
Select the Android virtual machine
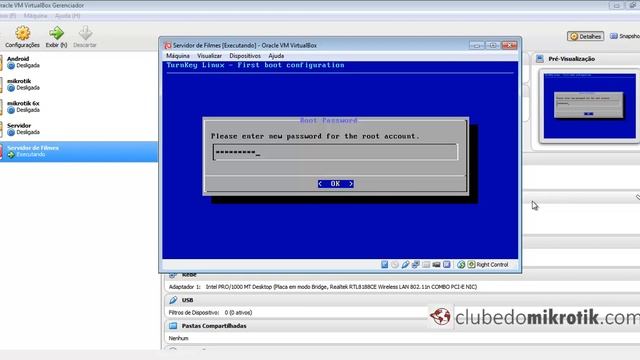(x=78, y=62)
